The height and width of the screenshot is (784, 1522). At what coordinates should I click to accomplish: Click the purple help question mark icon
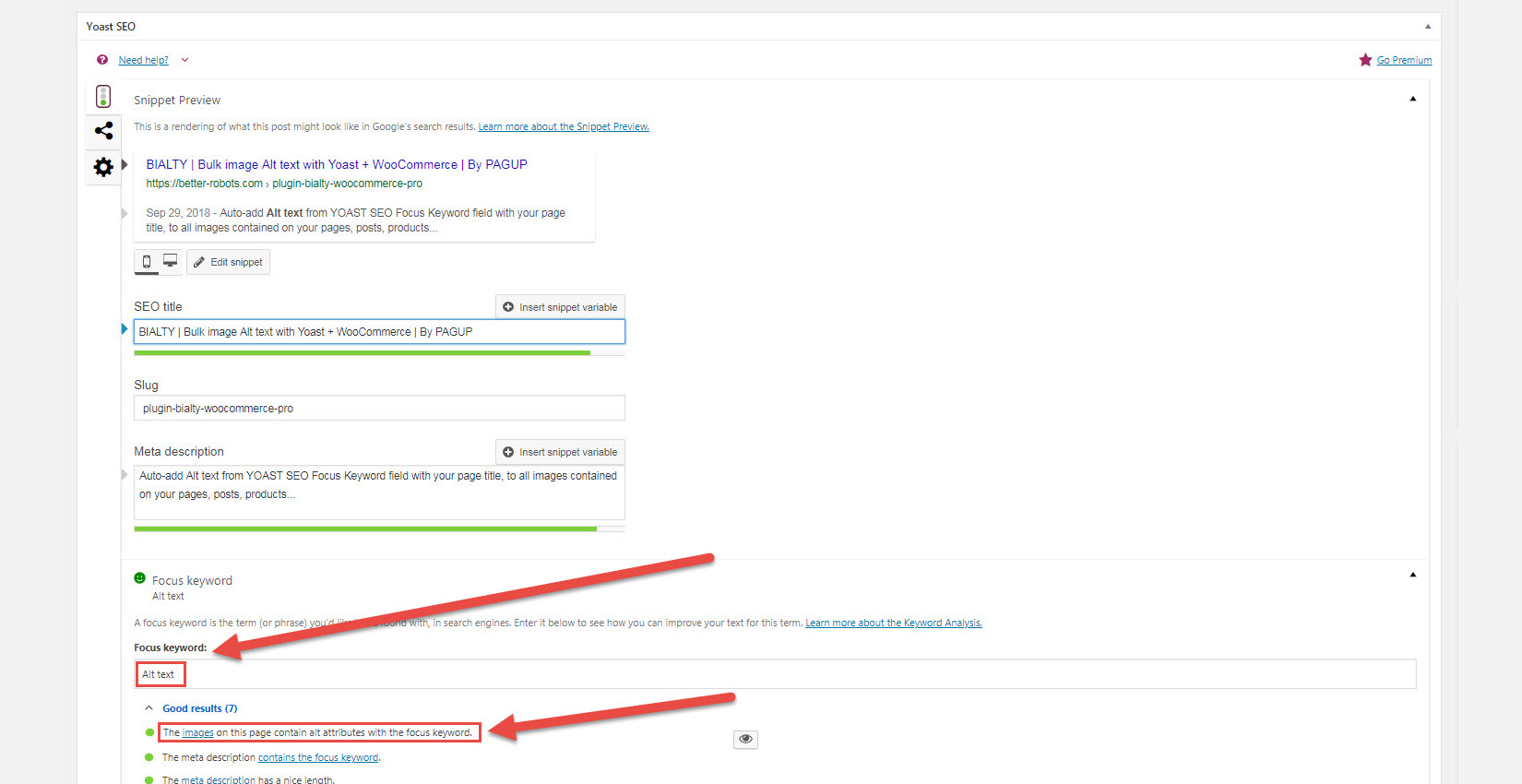tap(102, 60)
